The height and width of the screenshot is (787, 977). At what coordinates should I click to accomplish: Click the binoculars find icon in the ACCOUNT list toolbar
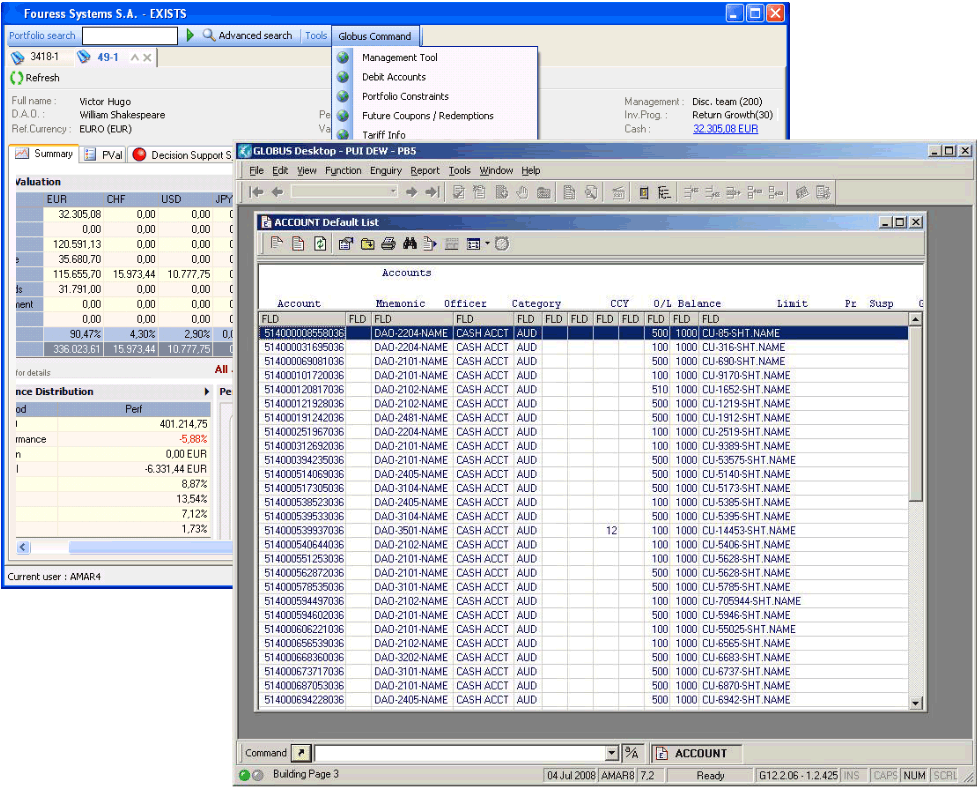tap(409, 244)
